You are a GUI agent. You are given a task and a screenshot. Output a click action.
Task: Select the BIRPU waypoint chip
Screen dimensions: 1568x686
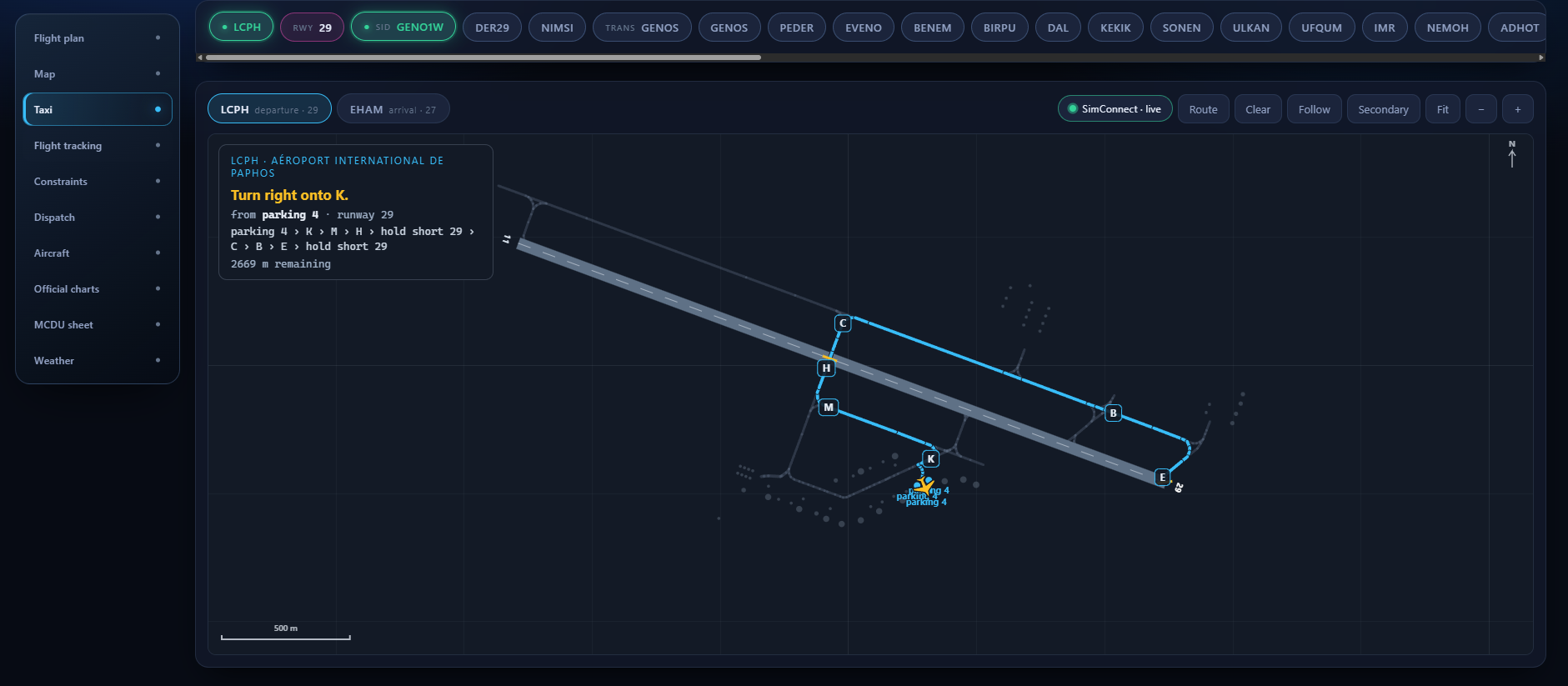coord(999,28)
